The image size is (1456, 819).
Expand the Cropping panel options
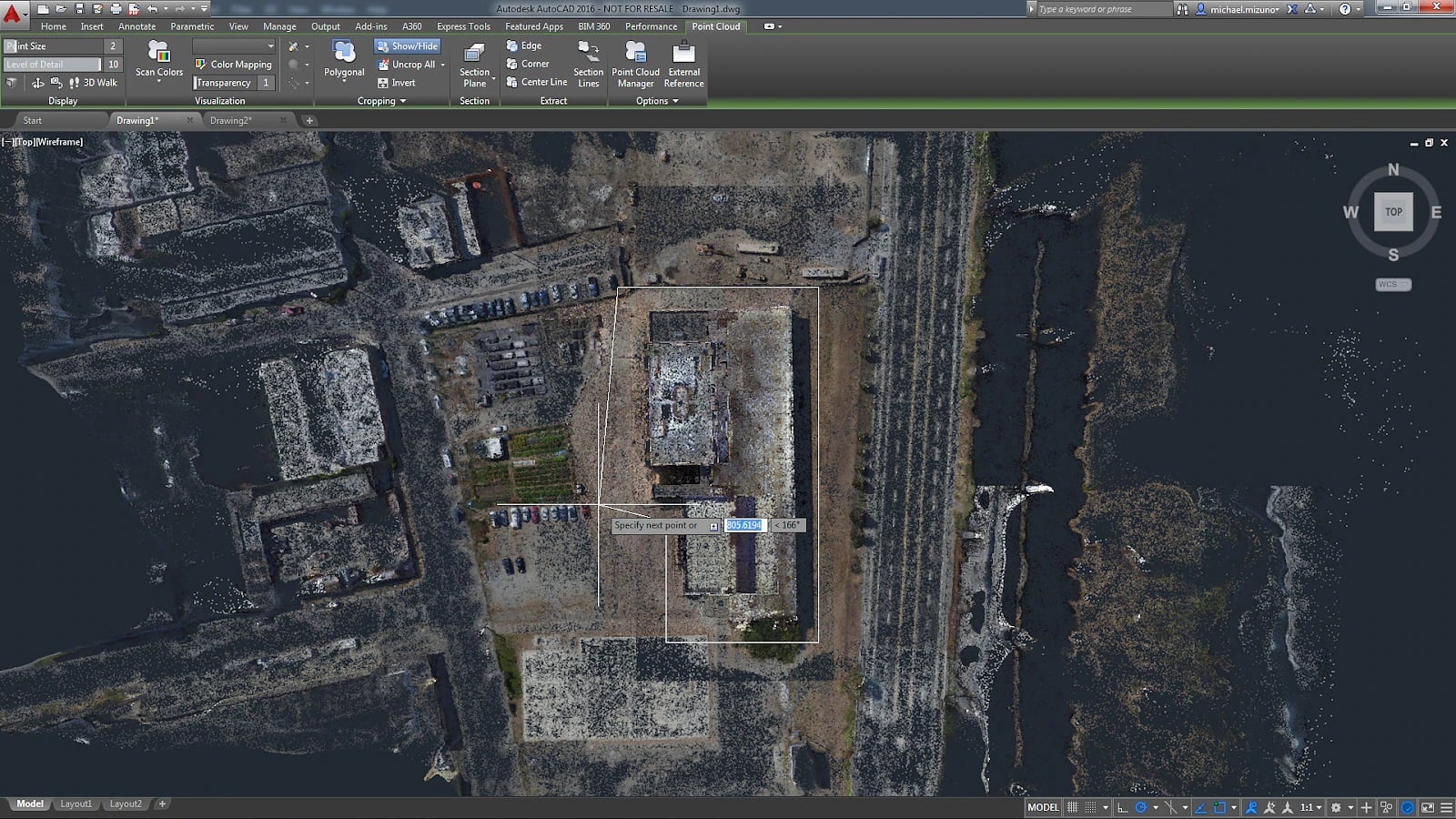point(381,101)
